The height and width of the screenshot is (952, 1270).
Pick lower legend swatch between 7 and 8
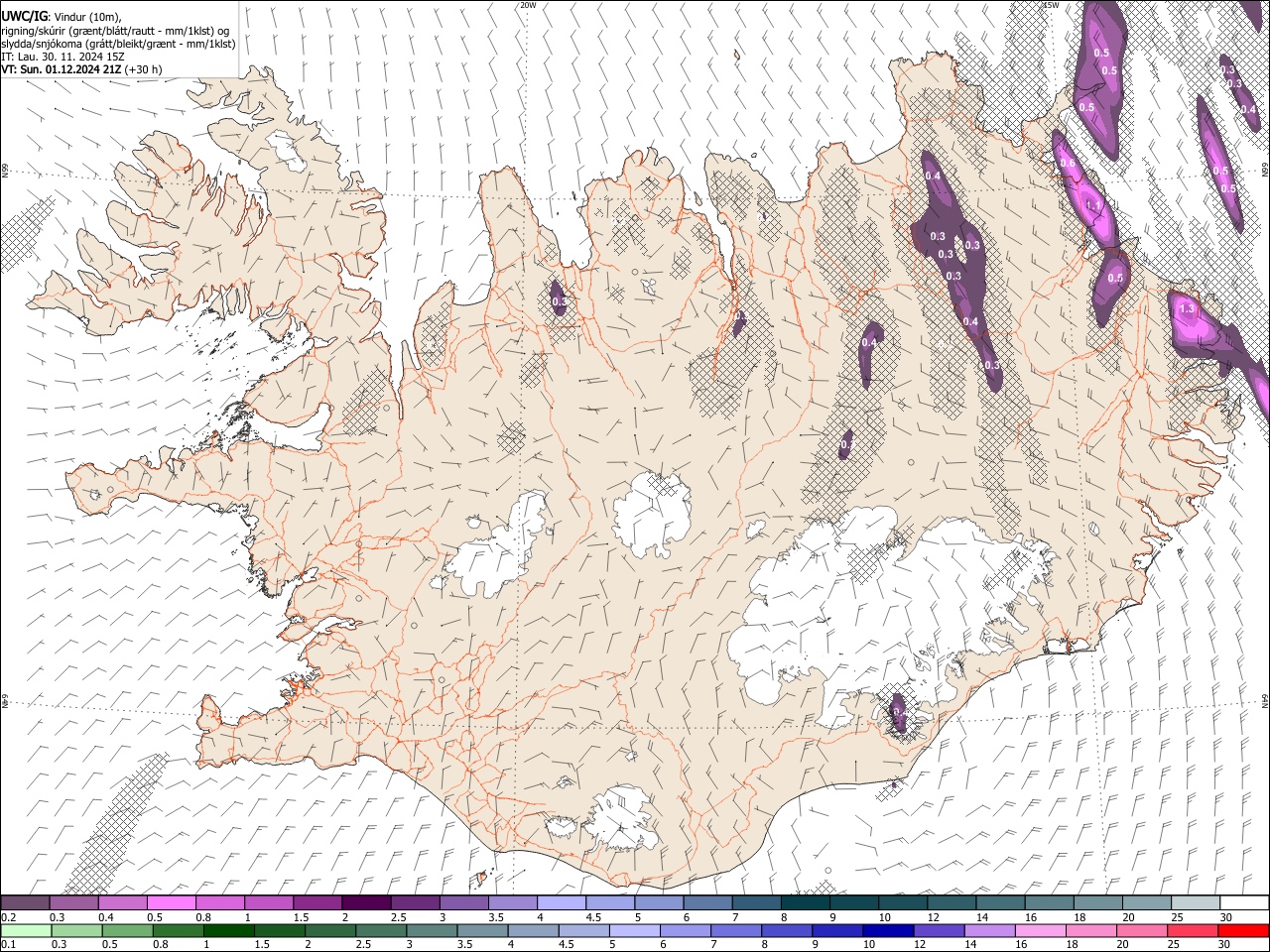(x=735, y=930)
